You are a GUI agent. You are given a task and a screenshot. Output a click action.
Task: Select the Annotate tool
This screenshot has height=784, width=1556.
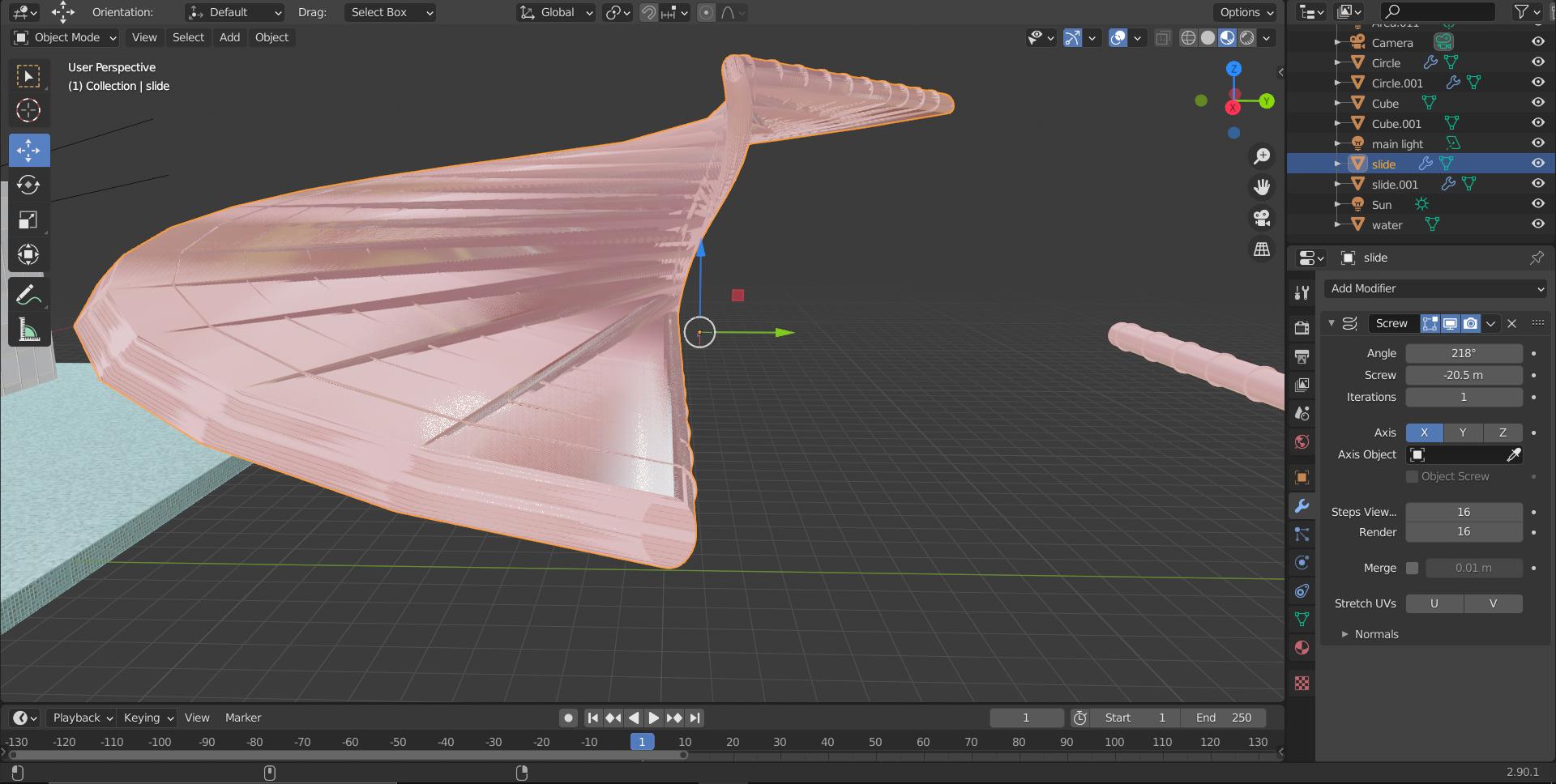(x=28, y=295)
